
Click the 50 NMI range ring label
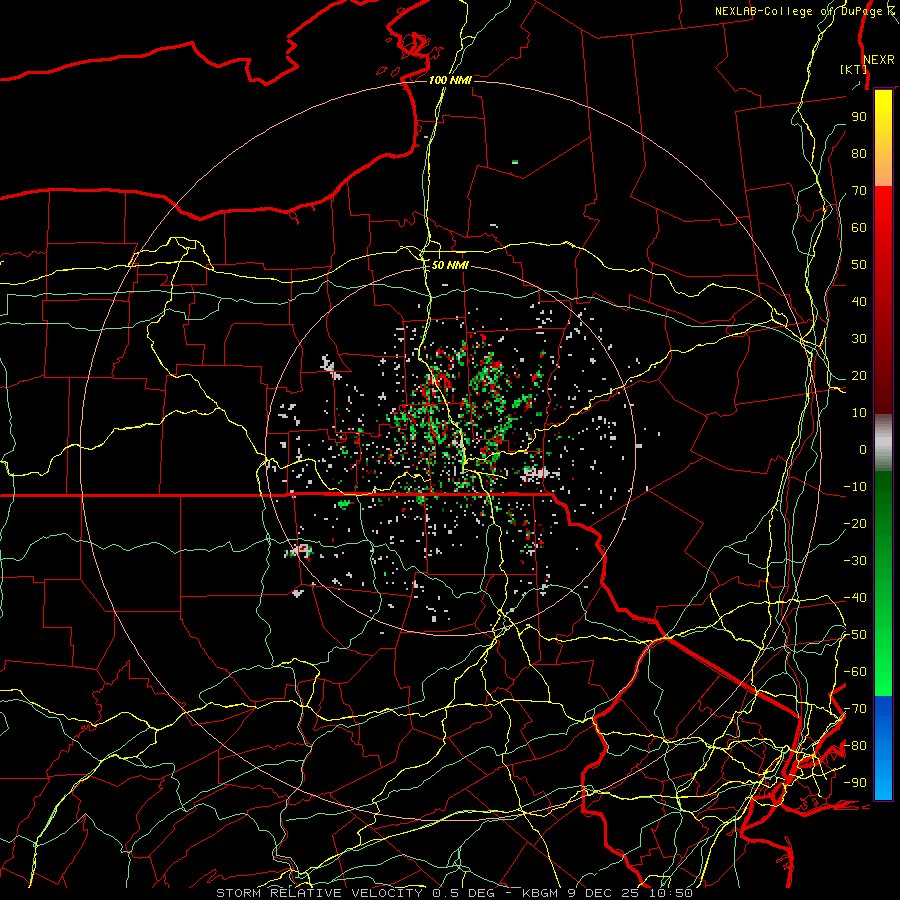(x=450, y=265)
